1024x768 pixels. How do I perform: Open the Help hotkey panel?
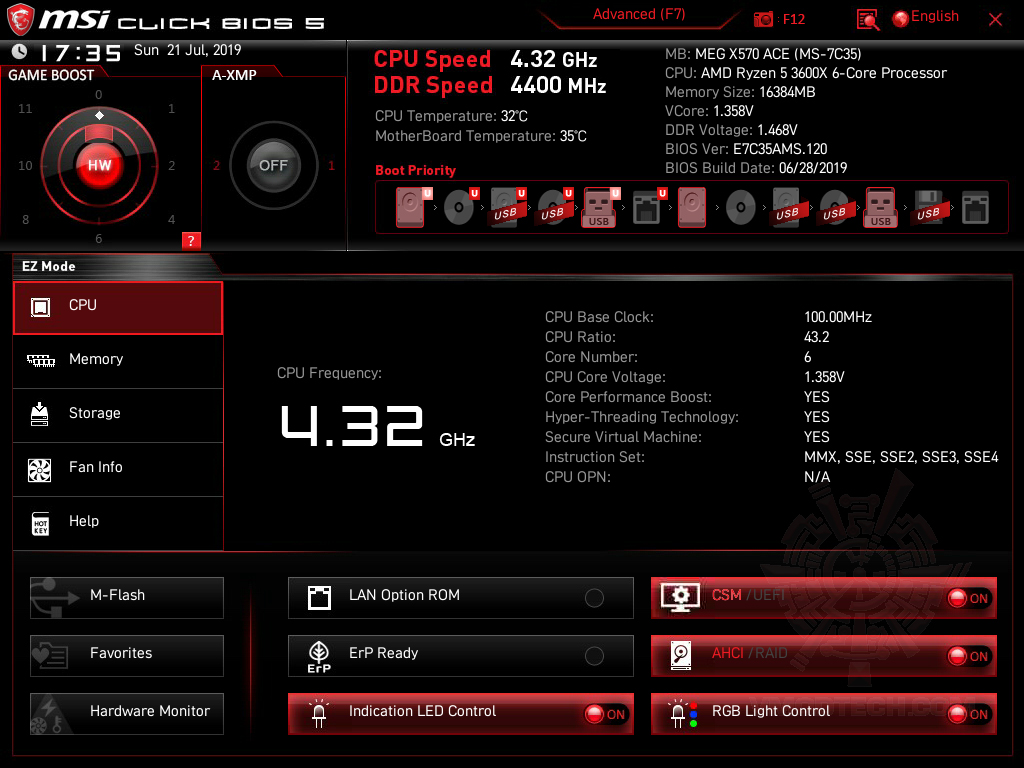pyautogui.click(x=118, y=521)
